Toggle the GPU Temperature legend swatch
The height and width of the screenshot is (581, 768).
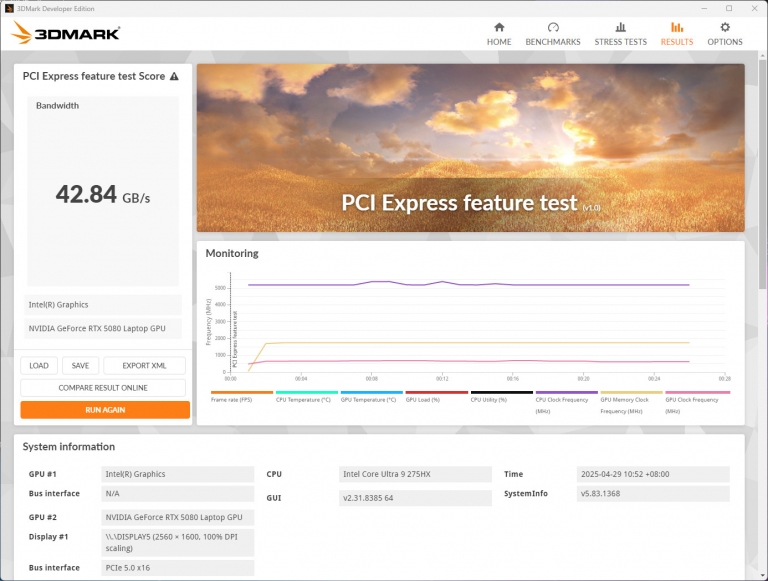click(372, 392)
